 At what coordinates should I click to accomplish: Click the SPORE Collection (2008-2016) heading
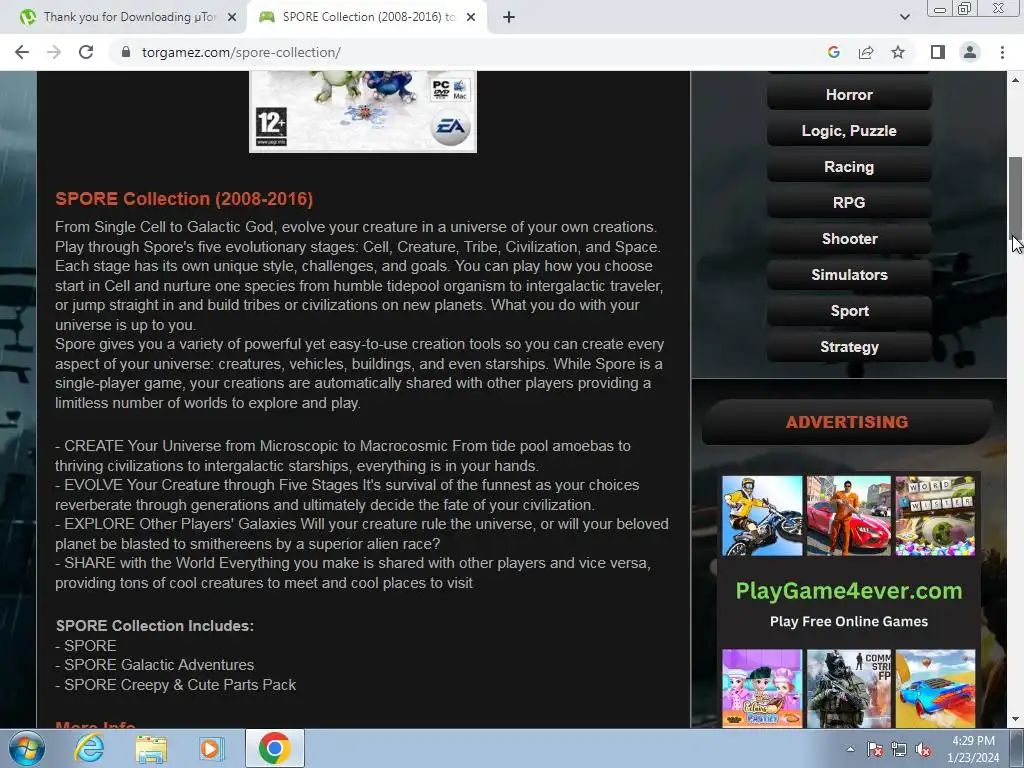tap(184, 199)
